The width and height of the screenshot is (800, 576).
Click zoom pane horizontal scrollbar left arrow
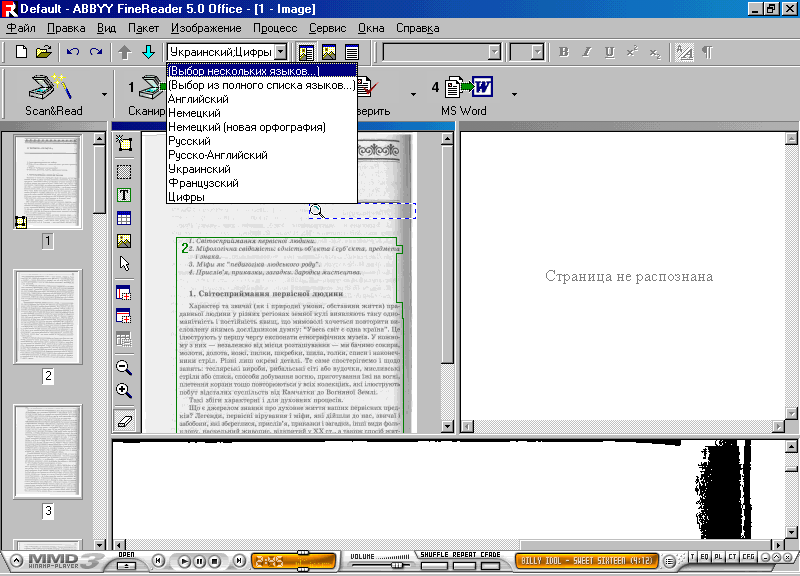tap(118, 545)
